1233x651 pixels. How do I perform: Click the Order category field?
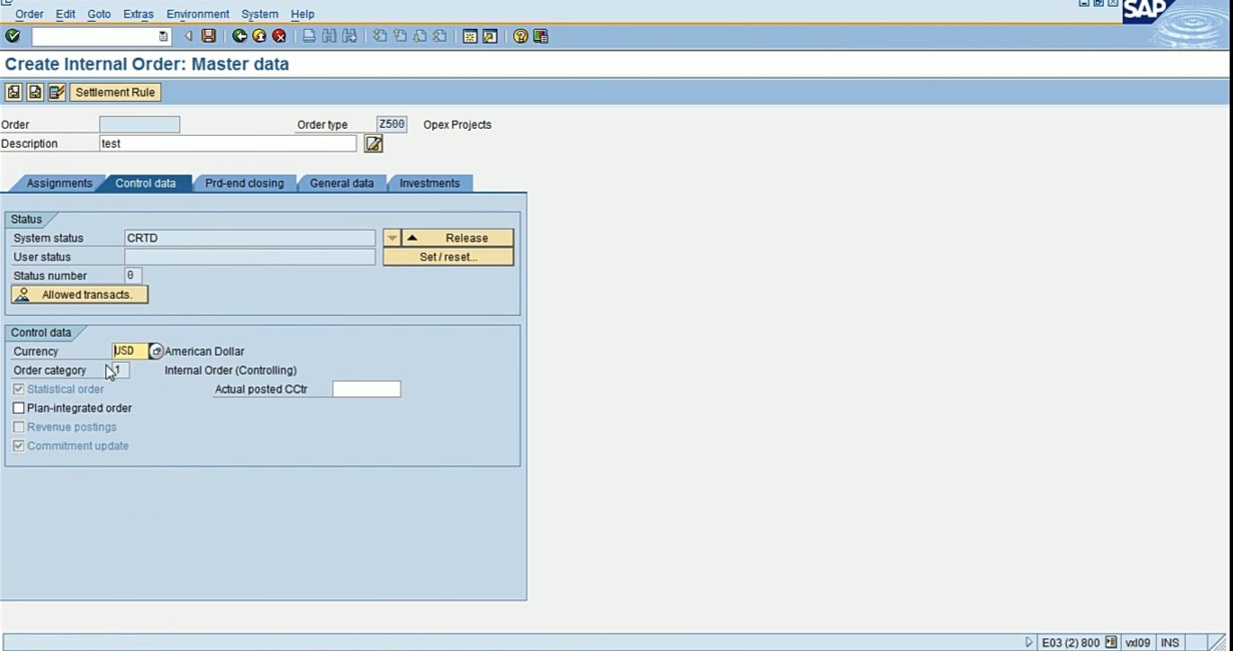coord(120,370)
